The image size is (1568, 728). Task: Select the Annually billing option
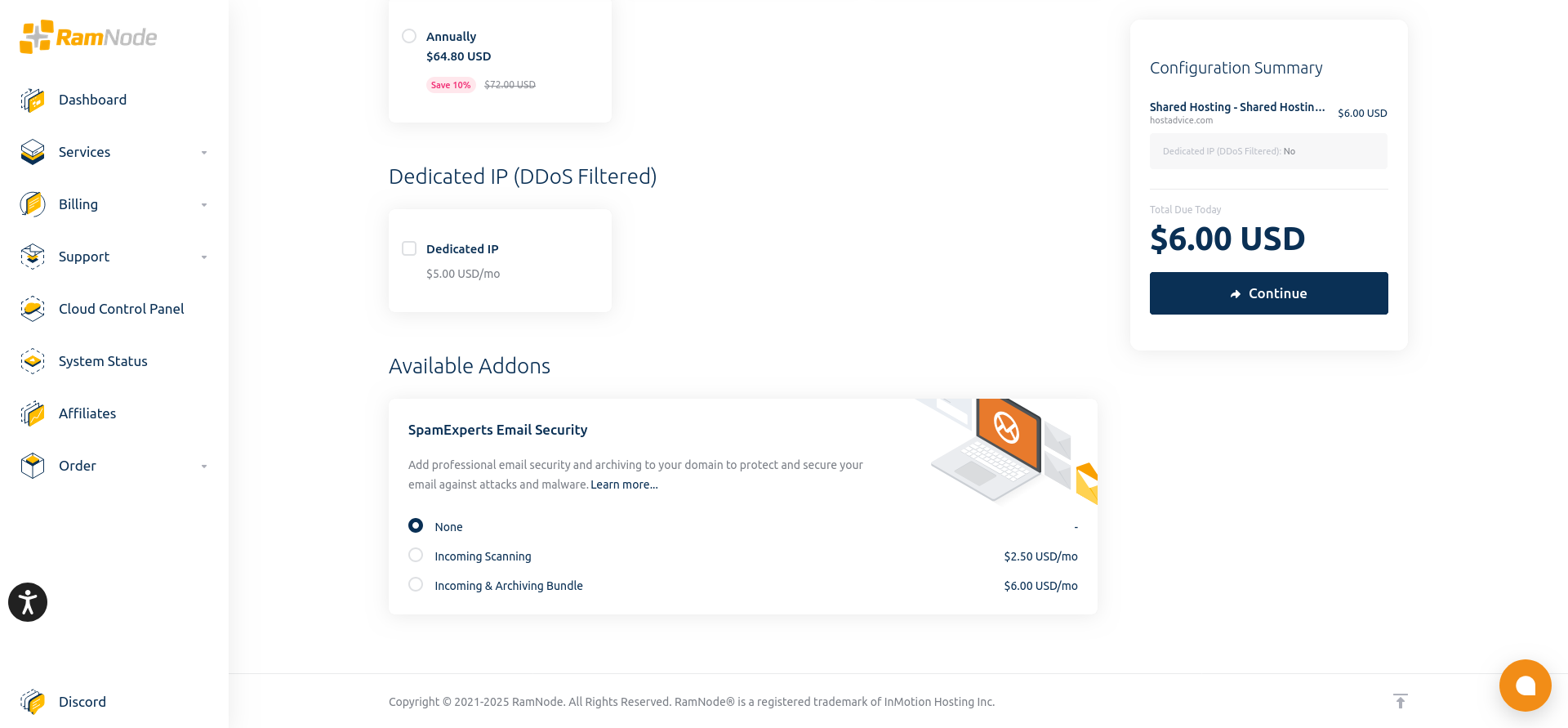coord(409,36)
